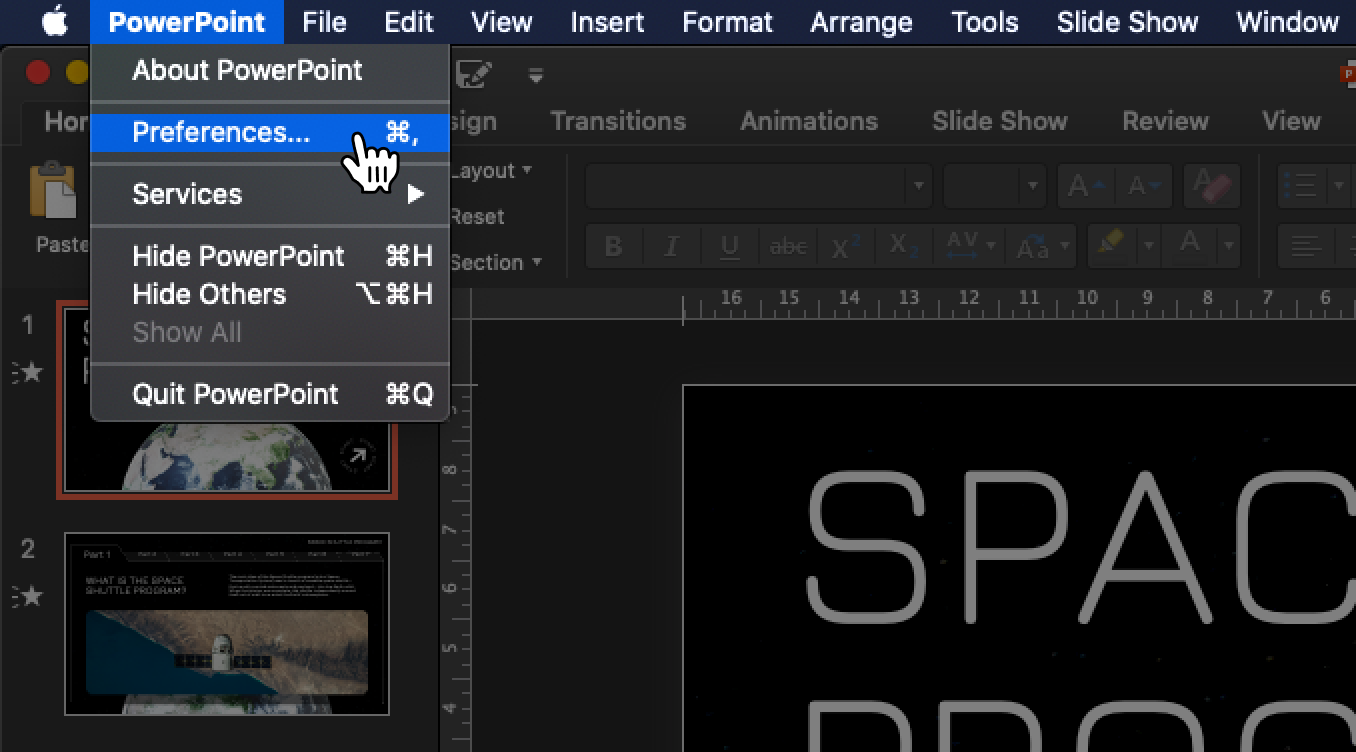Screen dimensions: 1356x752
Task: Toggle Bold formatting
Action: (614, 246)
